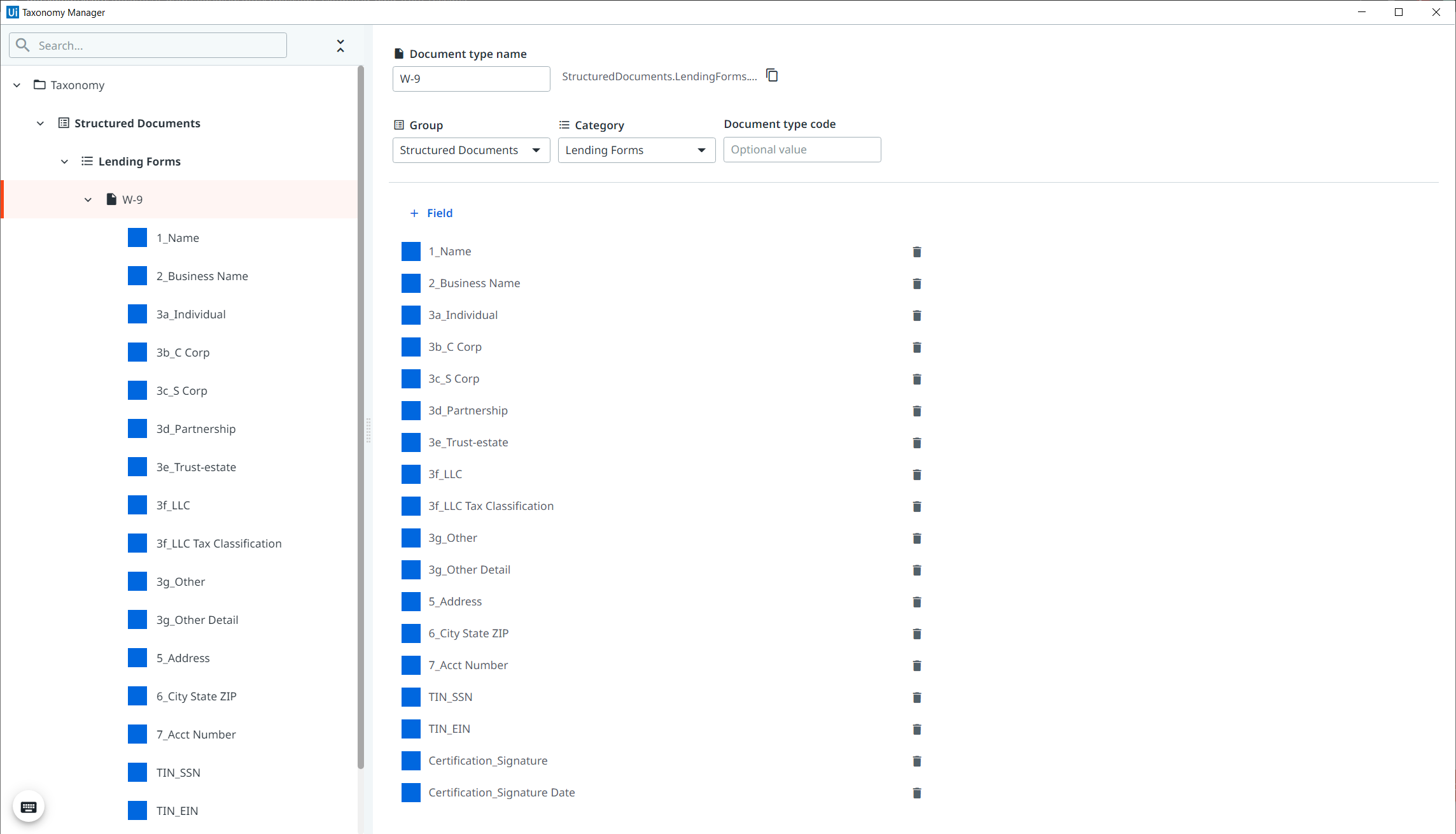
Task: Open the 7_Acct Number field in list
Action: (x=468, y=665)
